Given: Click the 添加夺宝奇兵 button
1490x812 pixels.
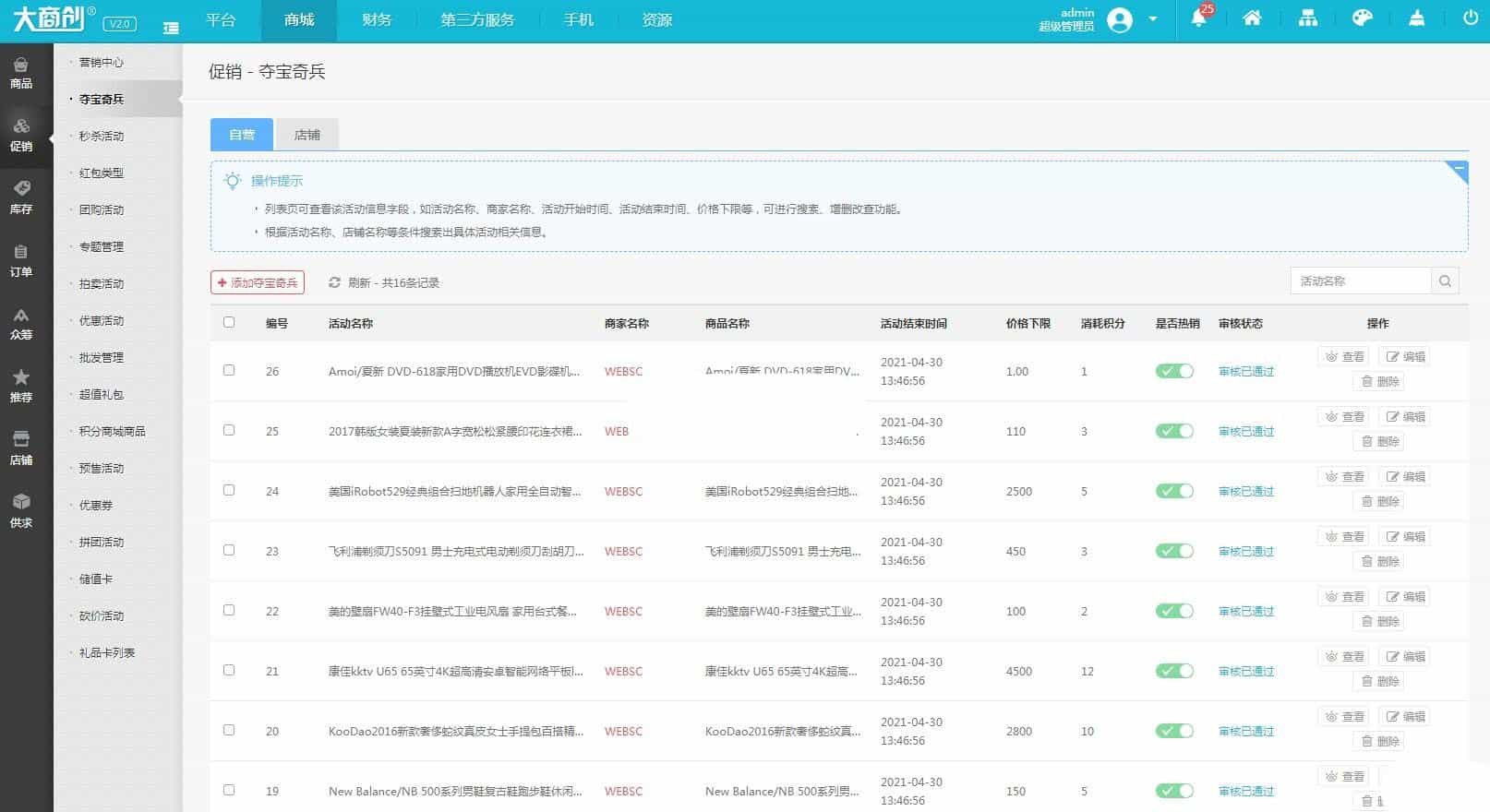Looking at the screenshot, I should pyautogui.click(x=258, y=282).
